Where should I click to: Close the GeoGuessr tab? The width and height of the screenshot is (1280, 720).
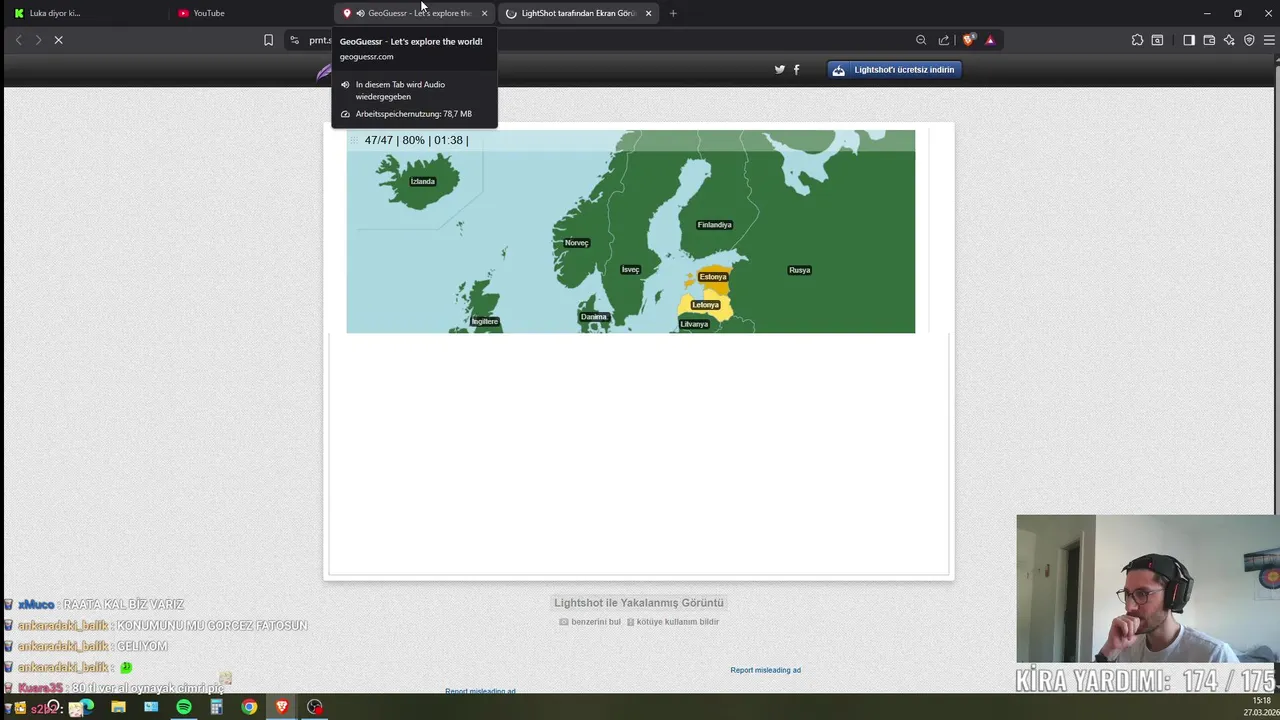point(484,13)
